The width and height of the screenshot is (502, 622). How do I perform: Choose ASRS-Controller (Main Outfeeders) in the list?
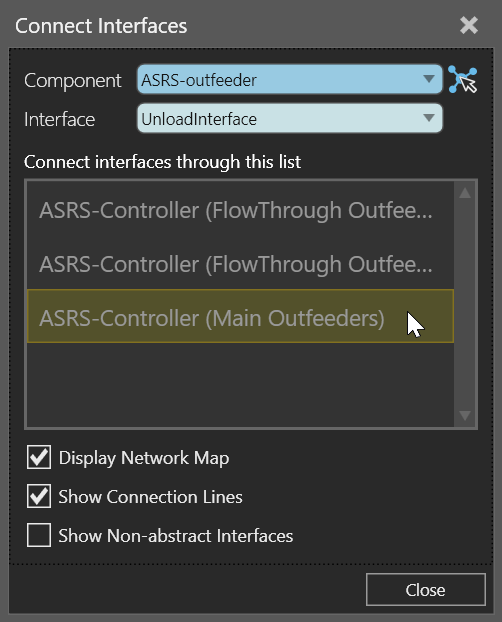(x=240, y=316)
